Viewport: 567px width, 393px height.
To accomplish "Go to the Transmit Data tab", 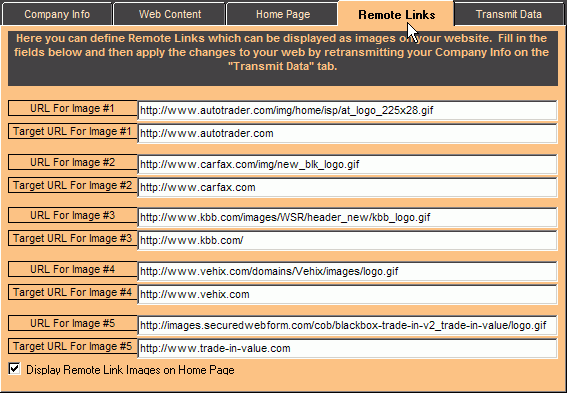I will (x=508, y=14).
